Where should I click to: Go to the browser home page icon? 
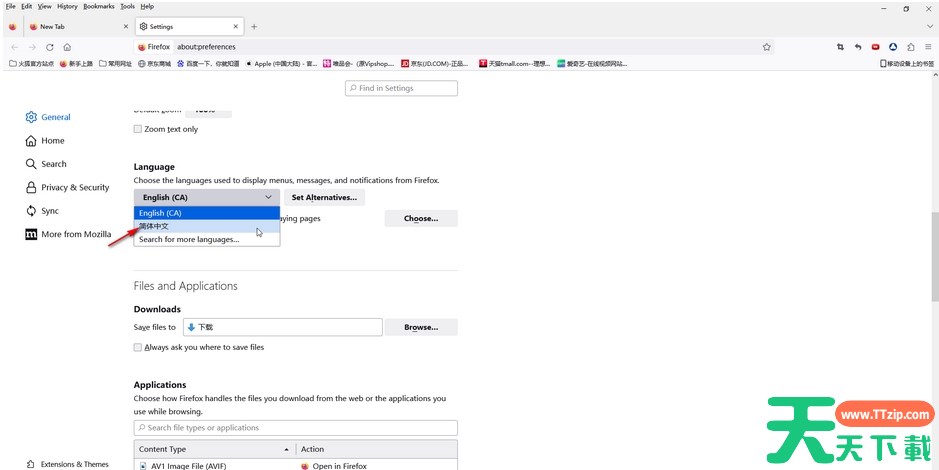[67, 47]
